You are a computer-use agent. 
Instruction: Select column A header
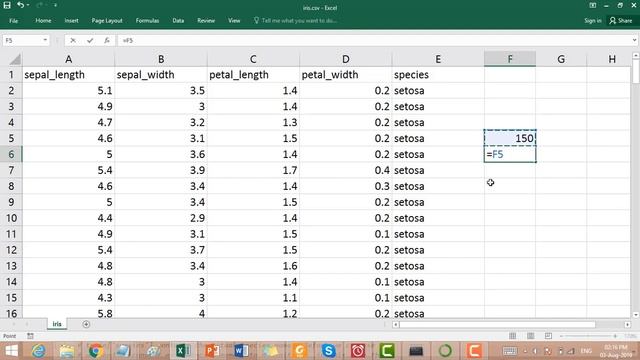click(69, 59)
